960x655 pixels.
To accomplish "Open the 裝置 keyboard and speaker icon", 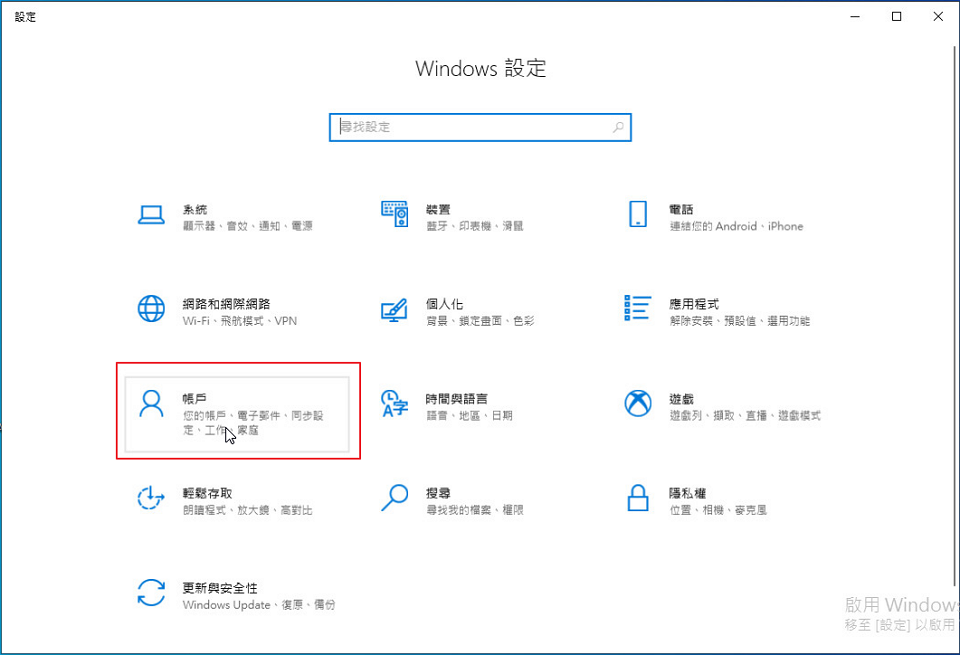I will (395, 214).
